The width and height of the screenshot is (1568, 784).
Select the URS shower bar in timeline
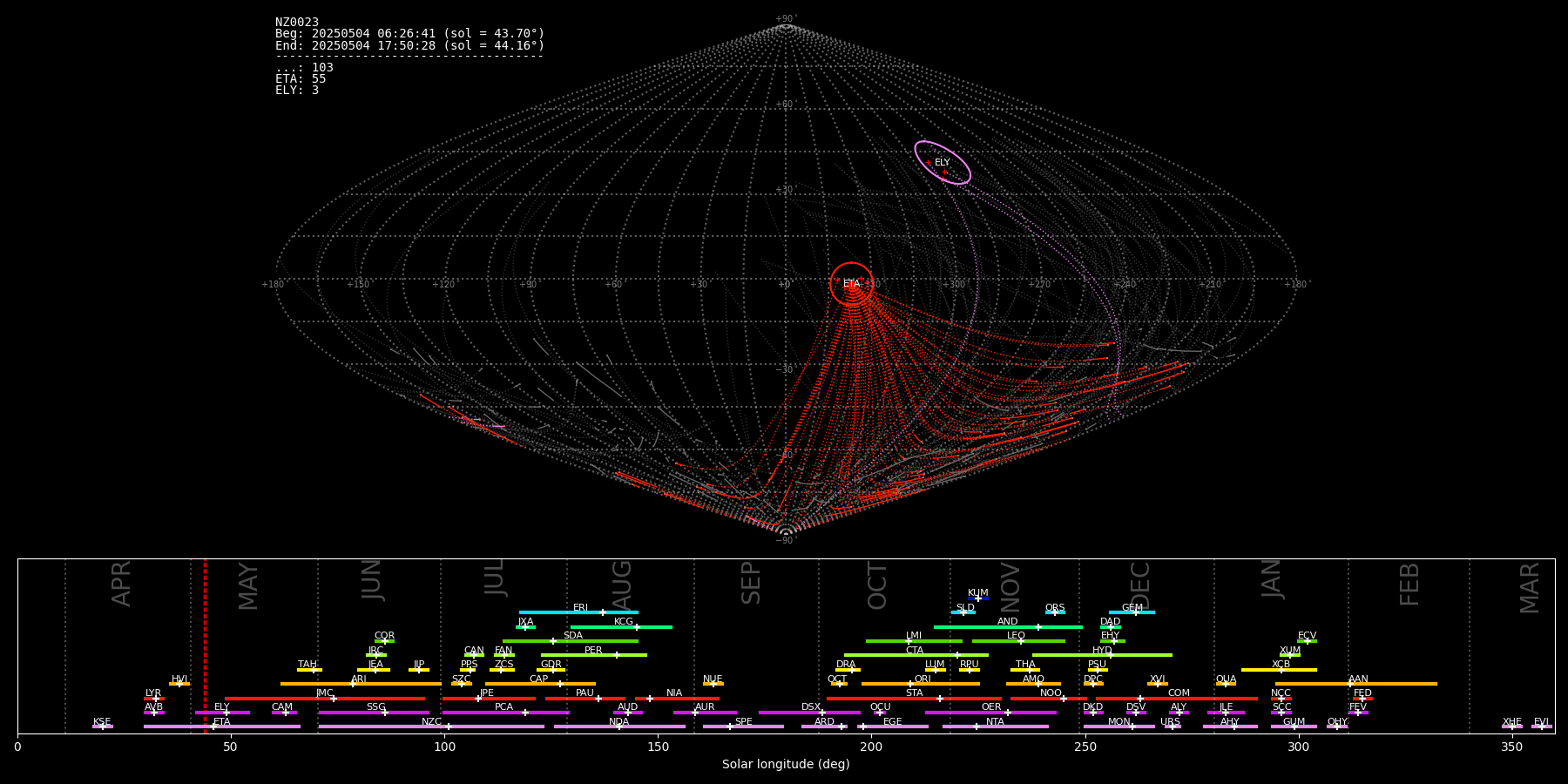coord(1171,727)
